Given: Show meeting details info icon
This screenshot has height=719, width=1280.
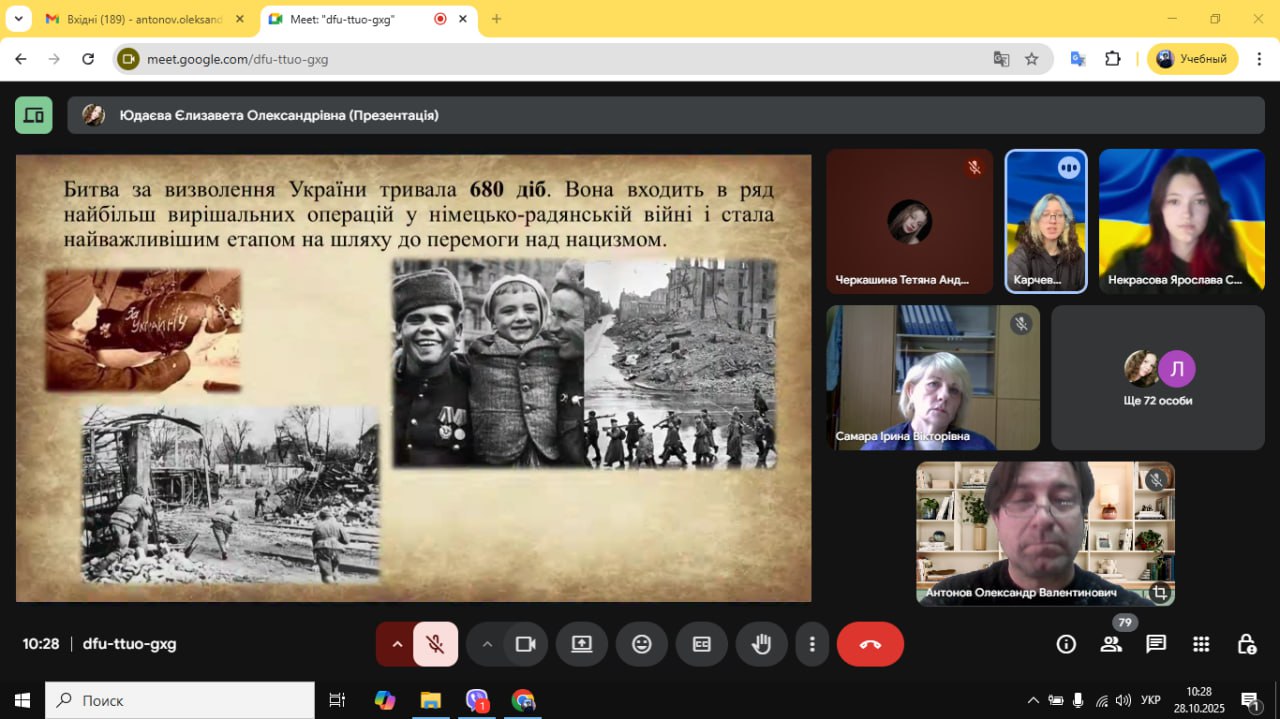Looking at the screenshot, I should (1066, 644).
